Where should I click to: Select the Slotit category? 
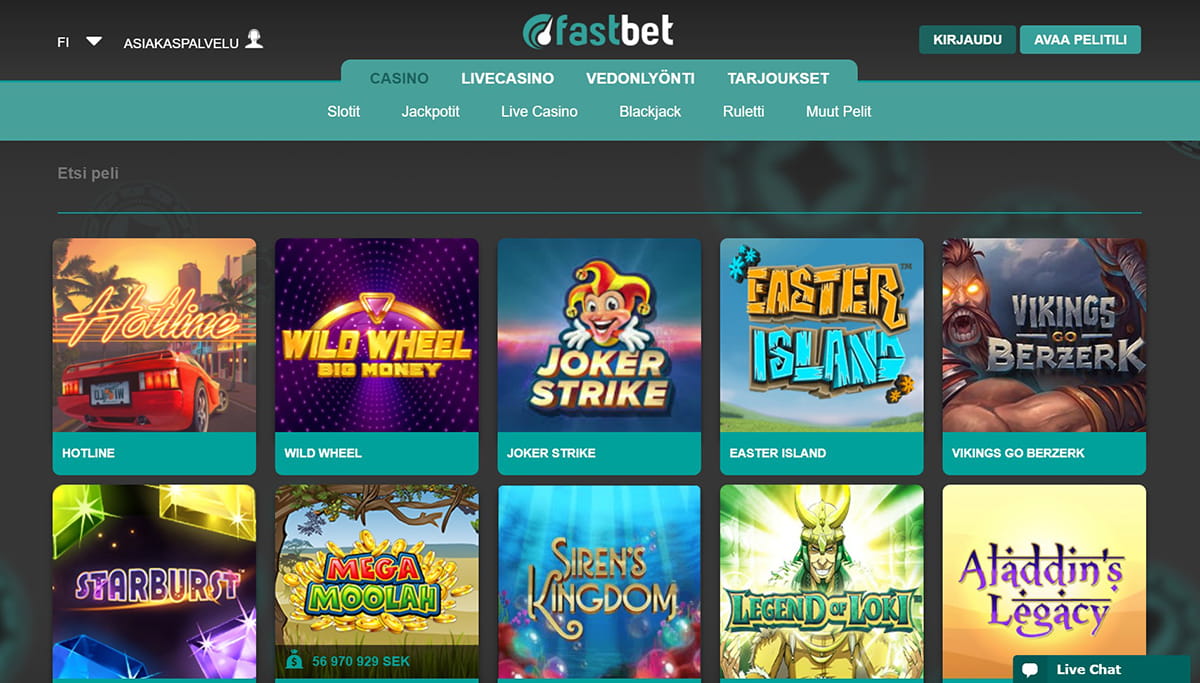tap(343, 111)
